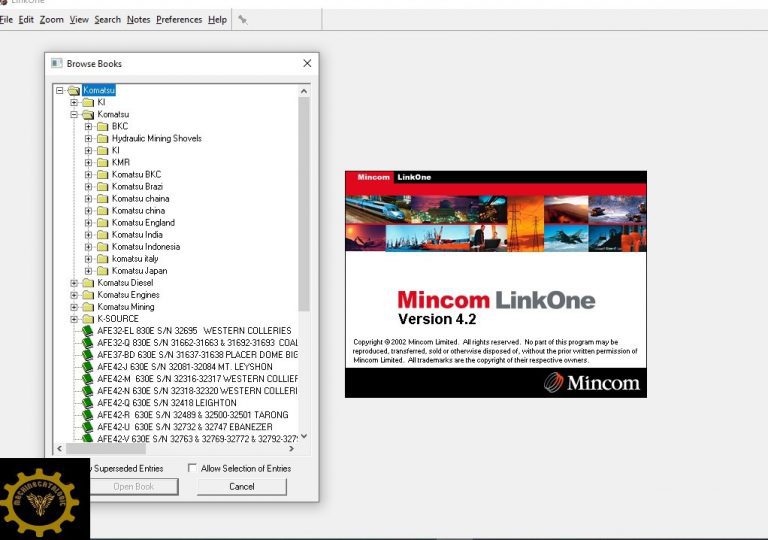Viewport: 768px width, 540px height.
Task: Click the Mincom LinkOne splash image
Action: pyautogui.click(x=496, y=284)
